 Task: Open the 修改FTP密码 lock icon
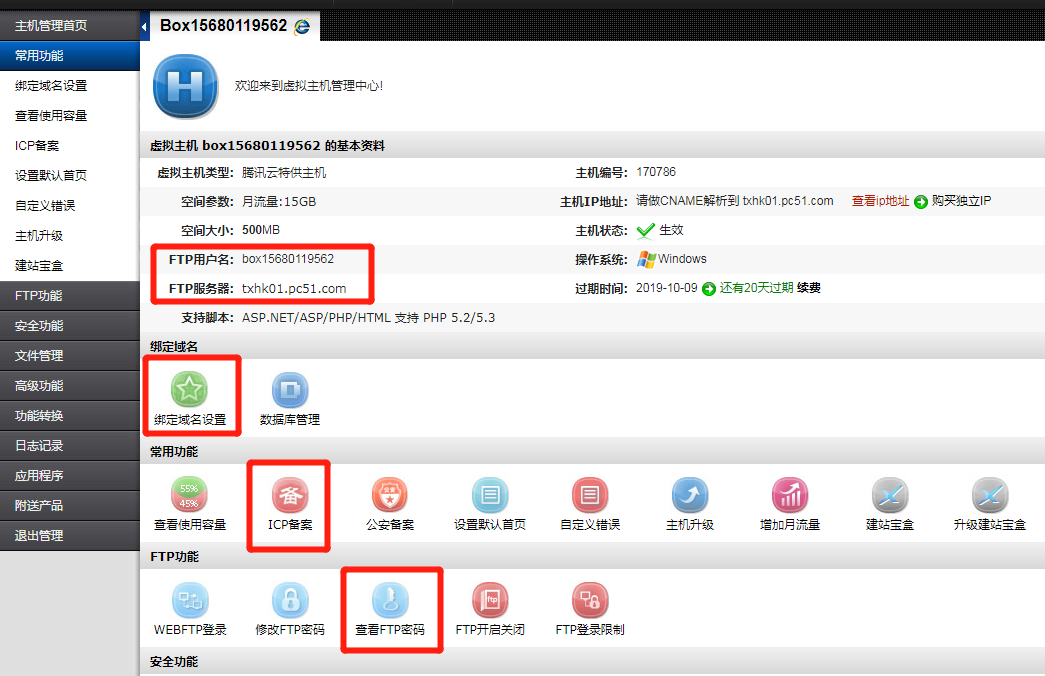tap(290, 600)
